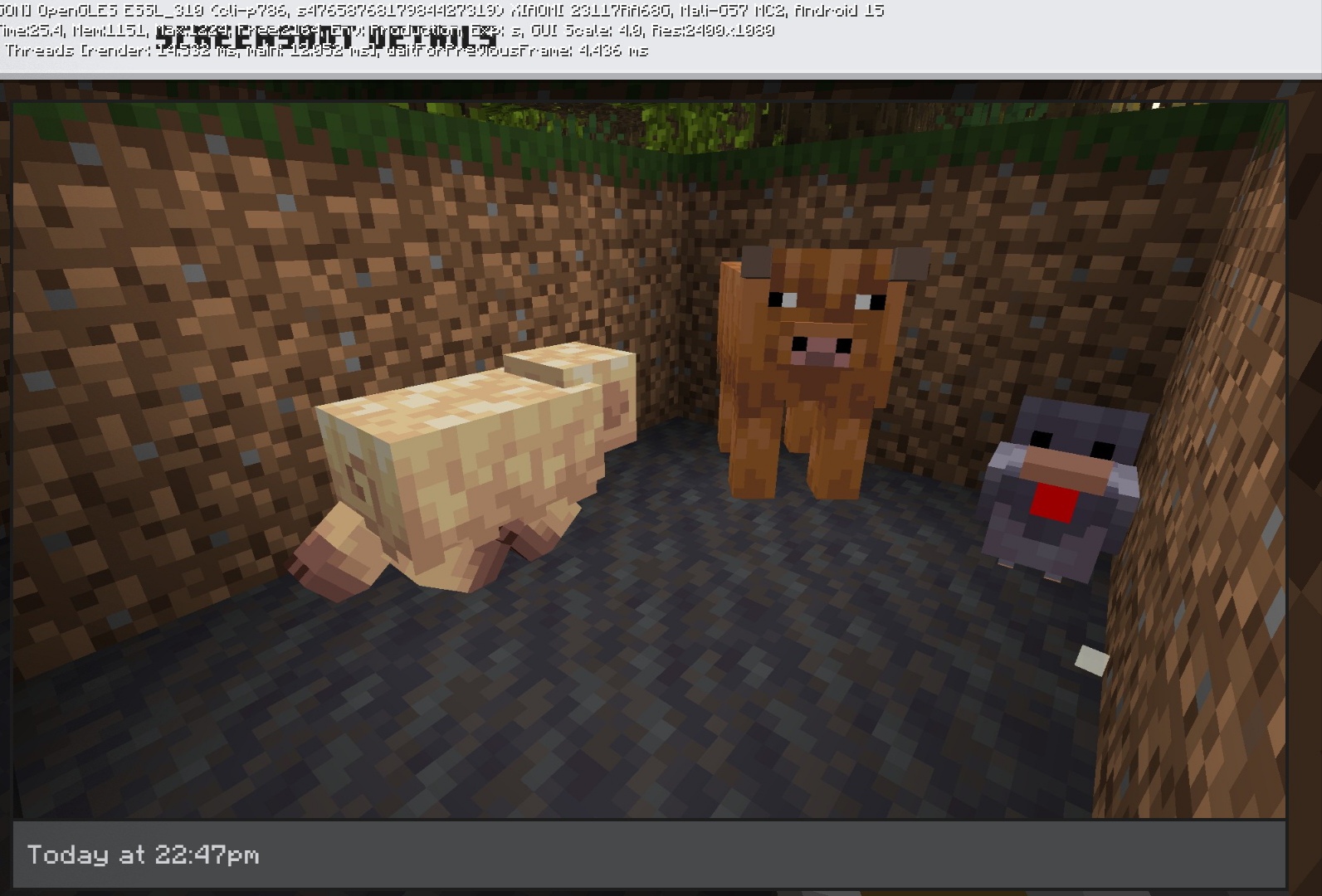This screenshot has width=1322, height=896.
Task: Select the "Today at 22:47pm" timestamp caption
Action: [x=143, y=855]
